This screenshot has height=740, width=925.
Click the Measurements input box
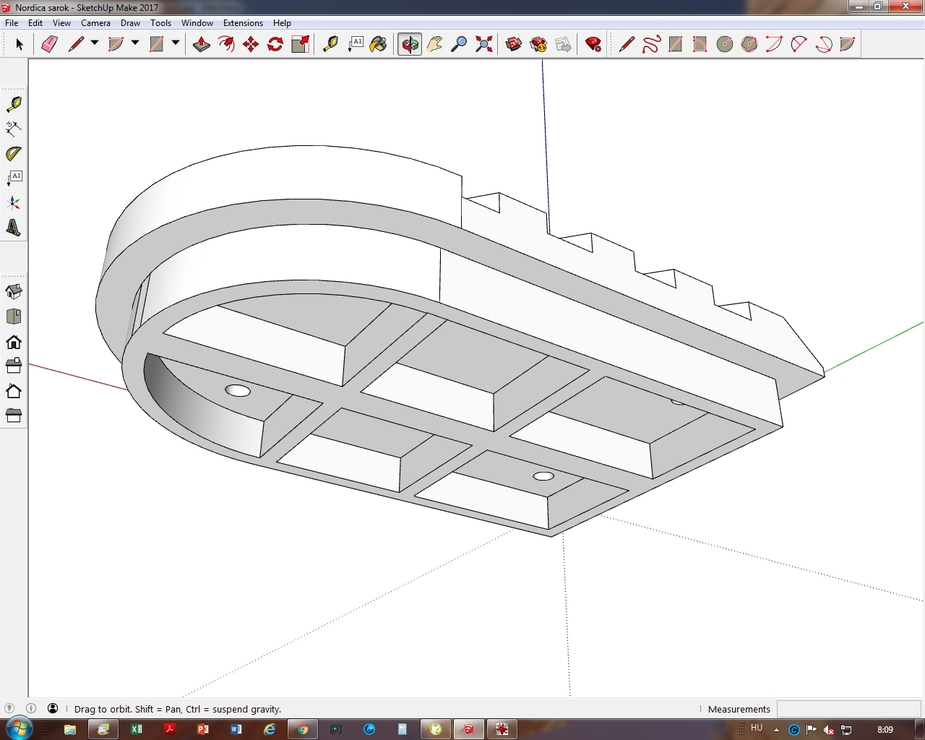[x=846, y=709]
